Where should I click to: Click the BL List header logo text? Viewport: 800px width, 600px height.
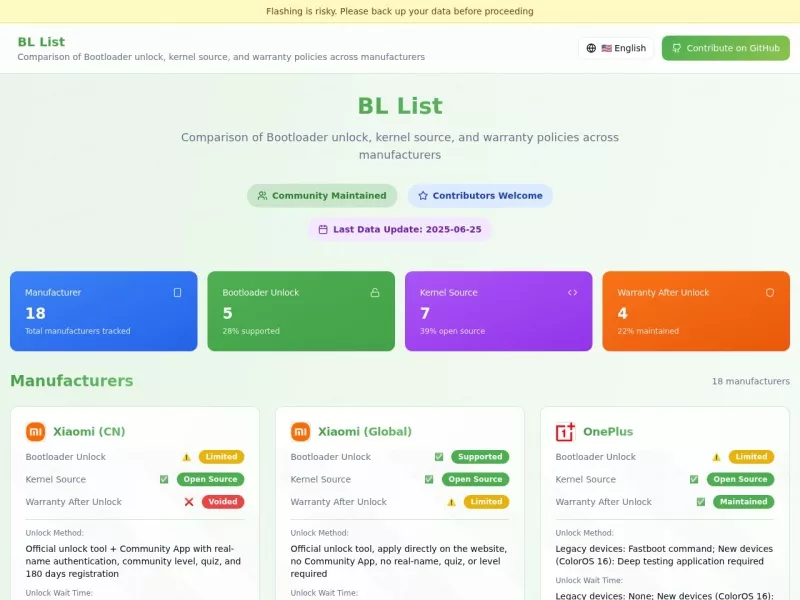pyautogui.click(x=41, y=42)
